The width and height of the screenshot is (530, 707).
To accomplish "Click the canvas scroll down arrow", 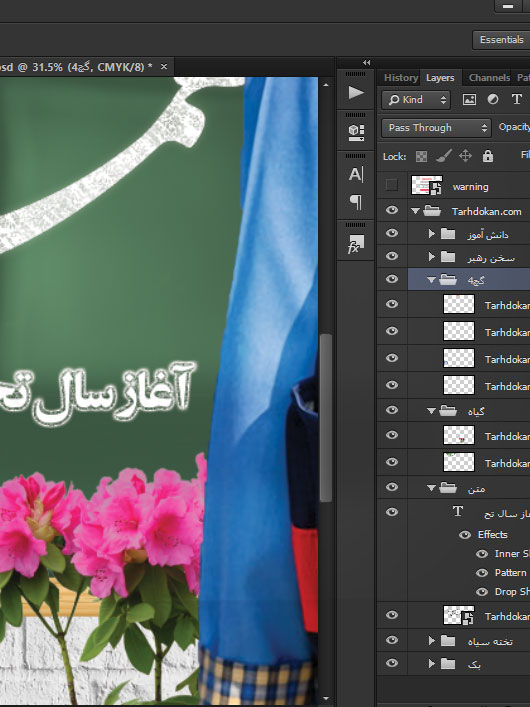I will click(326, 698).
